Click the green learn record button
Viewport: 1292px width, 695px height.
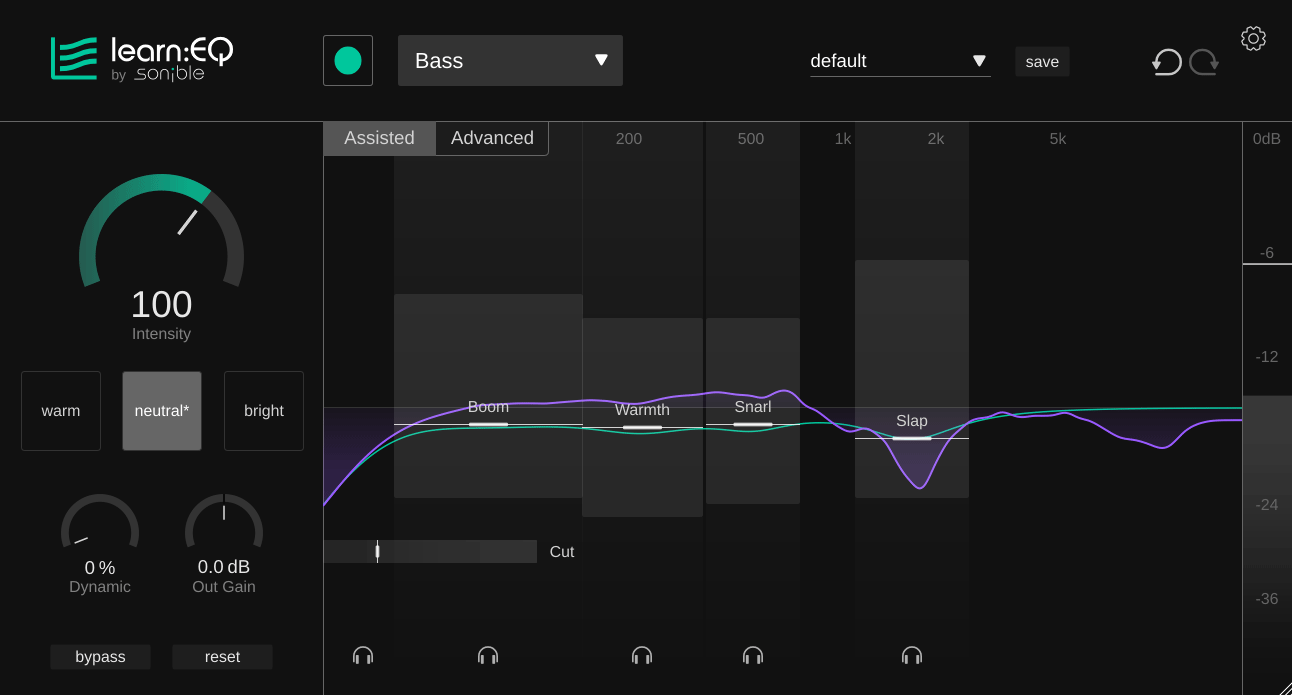point(348,61)
